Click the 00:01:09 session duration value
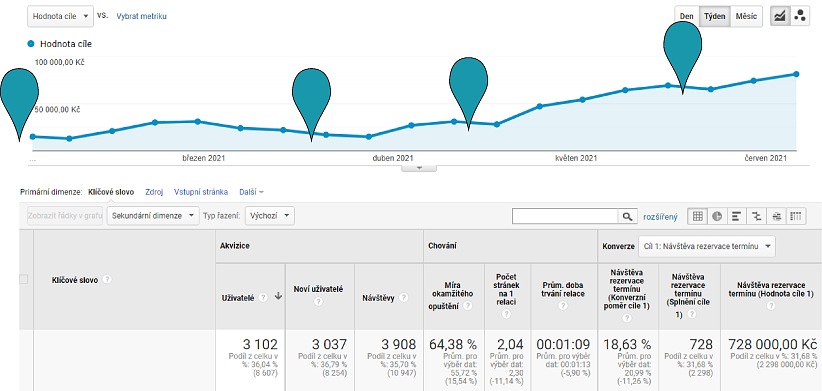 coord(563,344)
